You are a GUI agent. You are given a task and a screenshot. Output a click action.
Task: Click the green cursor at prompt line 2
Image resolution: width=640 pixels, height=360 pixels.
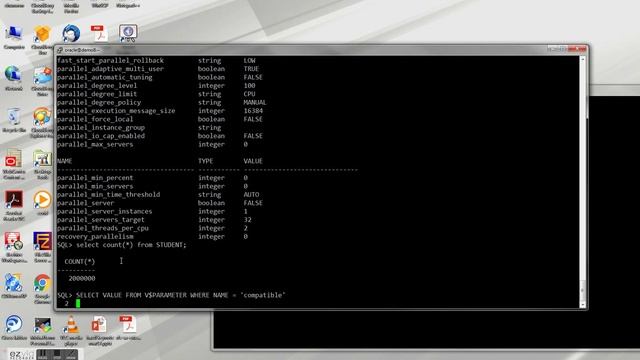coord(78,303)
